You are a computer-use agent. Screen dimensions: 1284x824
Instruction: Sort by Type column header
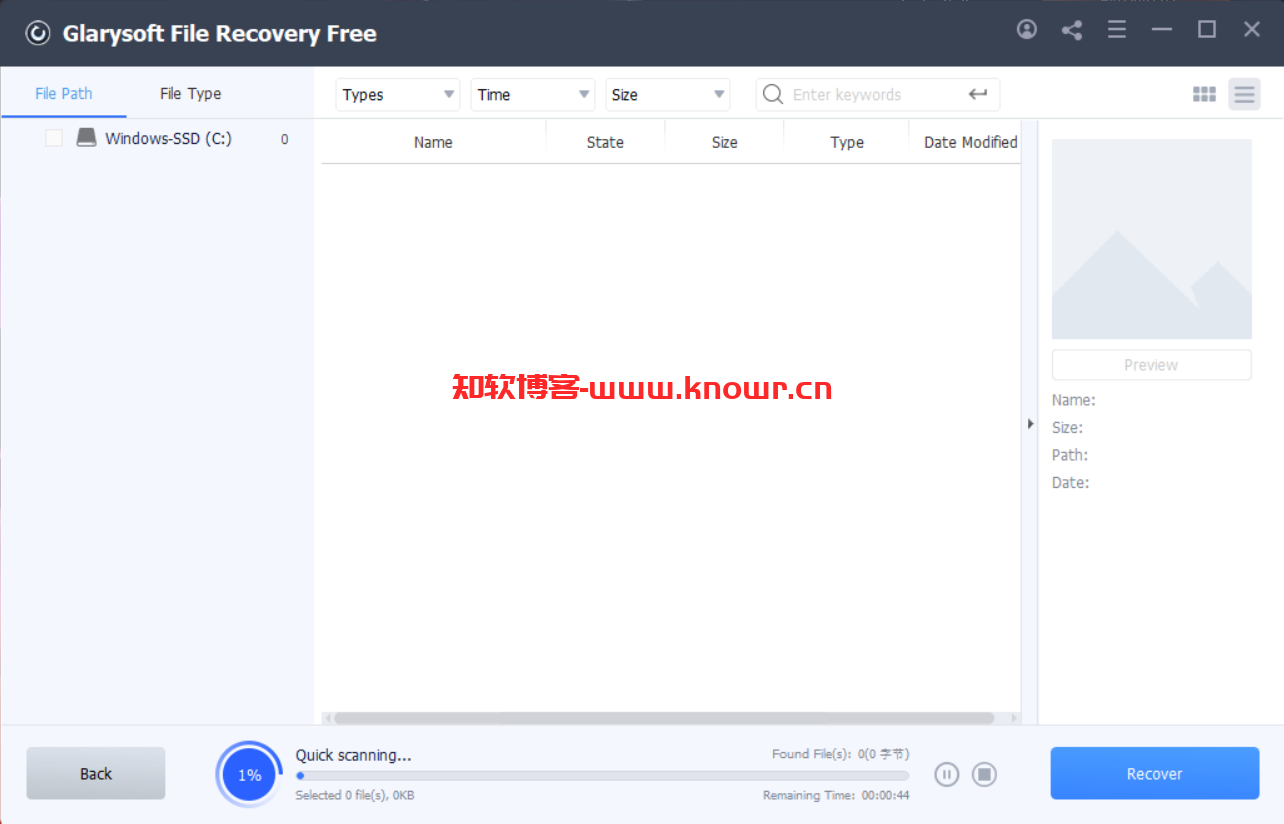pyautogui.click(x=846, y=142)
